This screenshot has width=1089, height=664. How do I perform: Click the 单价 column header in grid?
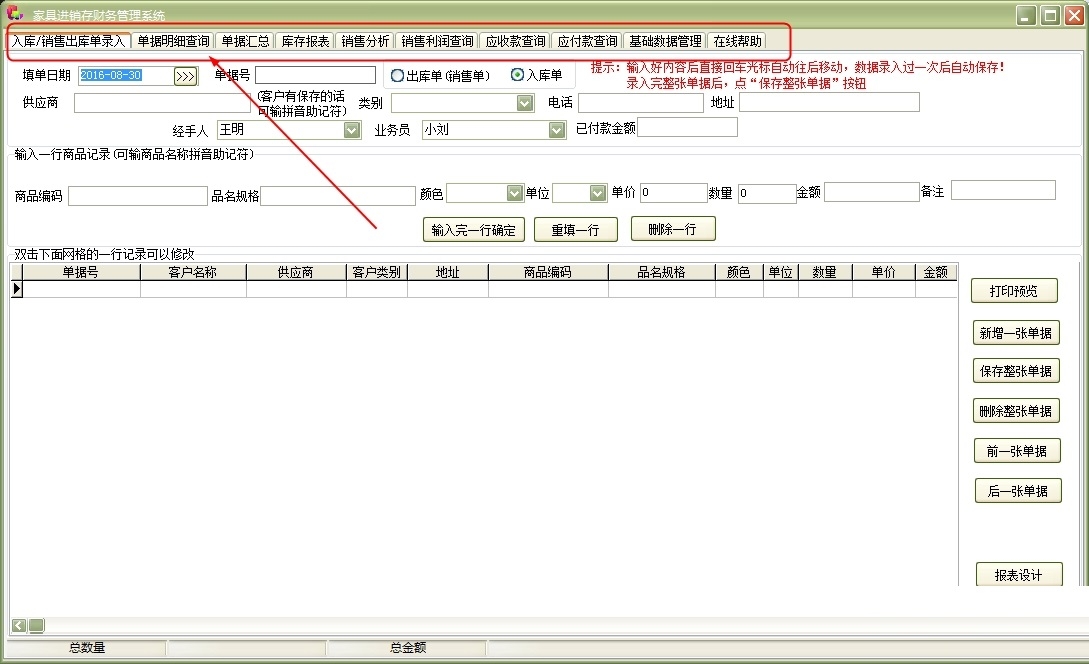point(883,272)
